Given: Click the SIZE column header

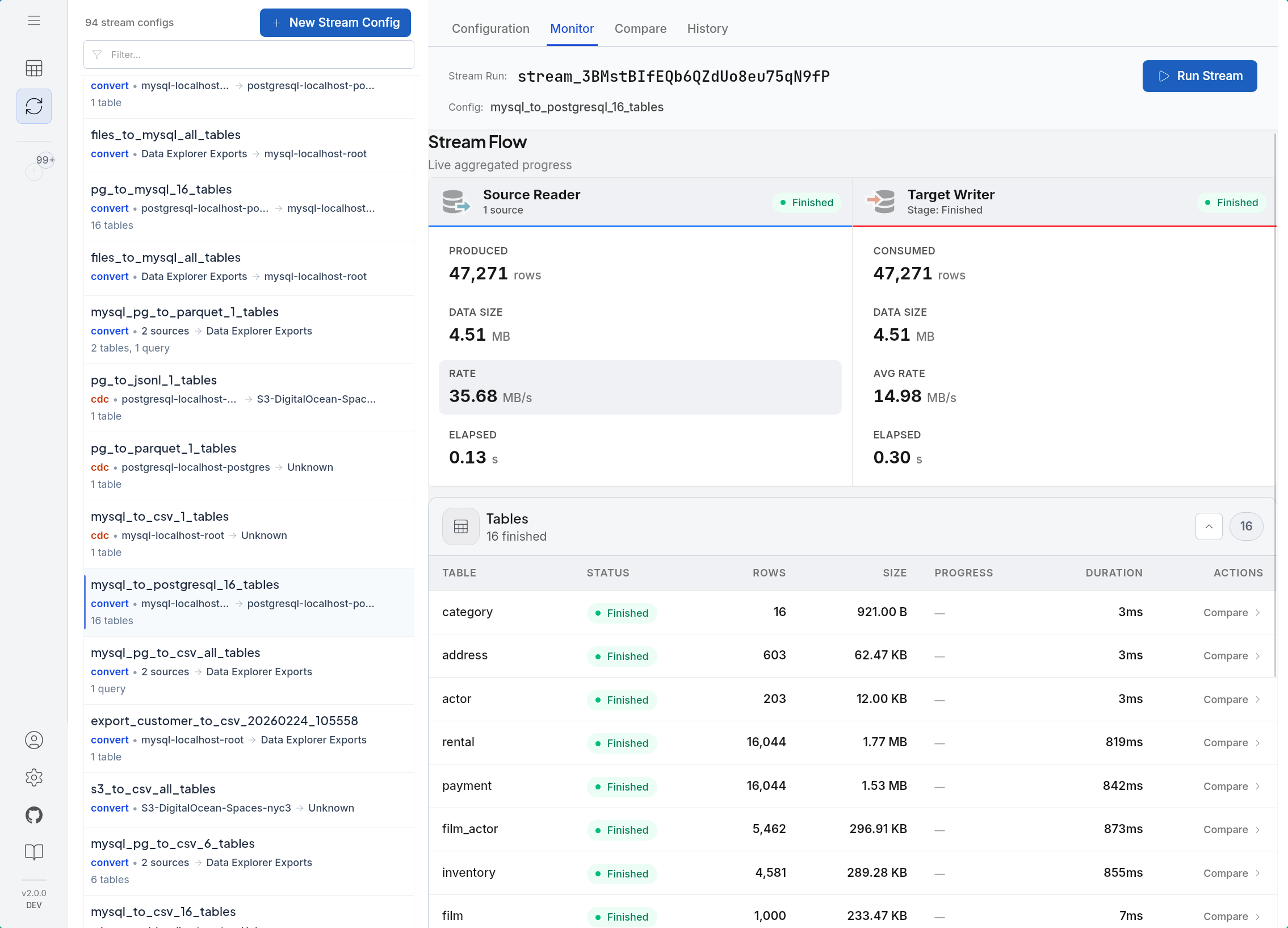Looking at the screenshot, I should point(895,573).
